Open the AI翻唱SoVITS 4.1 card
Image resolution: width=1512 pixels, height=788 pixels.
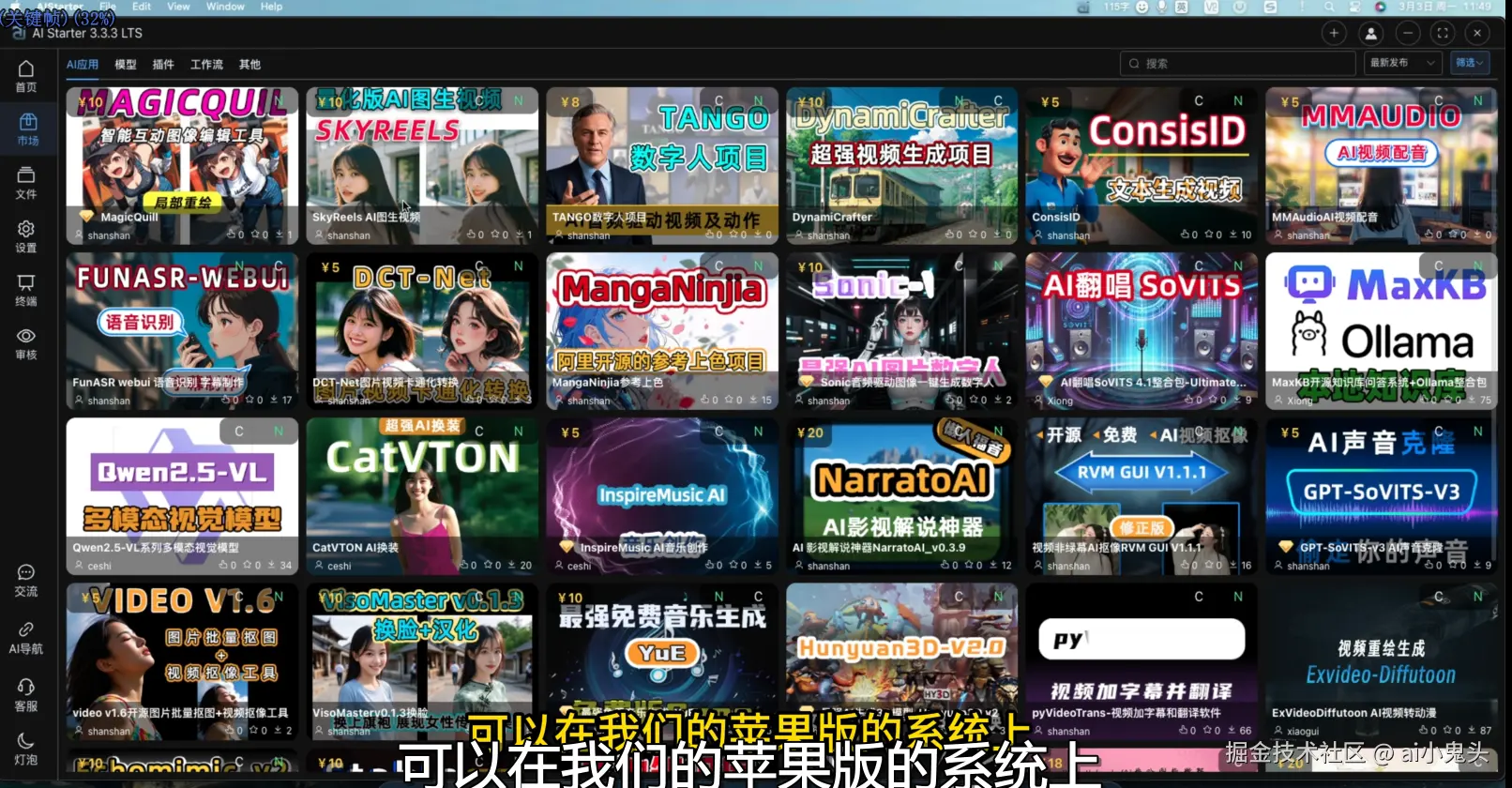(x=1142, y=331)
